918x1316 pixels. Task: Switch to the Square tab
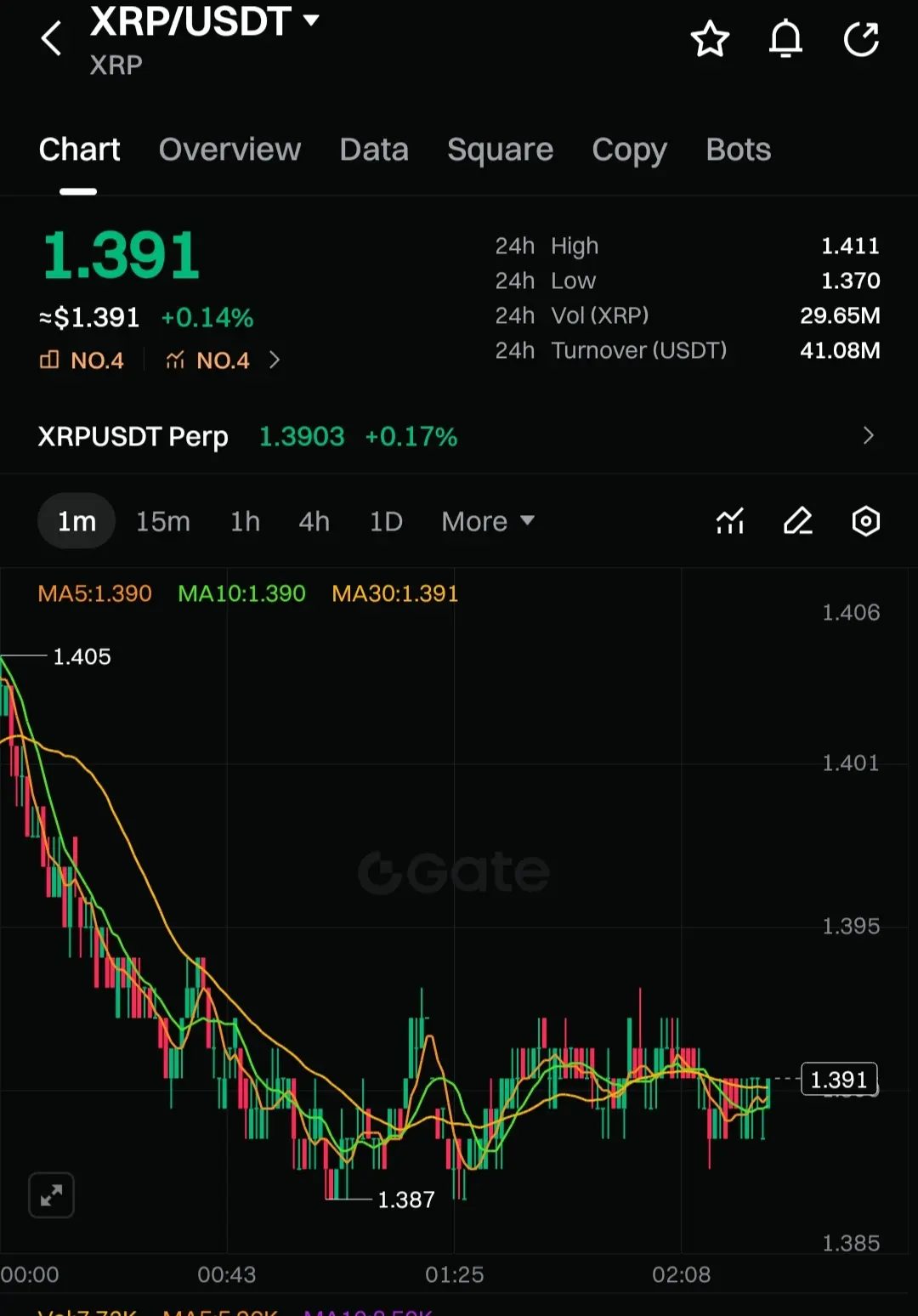500,150
